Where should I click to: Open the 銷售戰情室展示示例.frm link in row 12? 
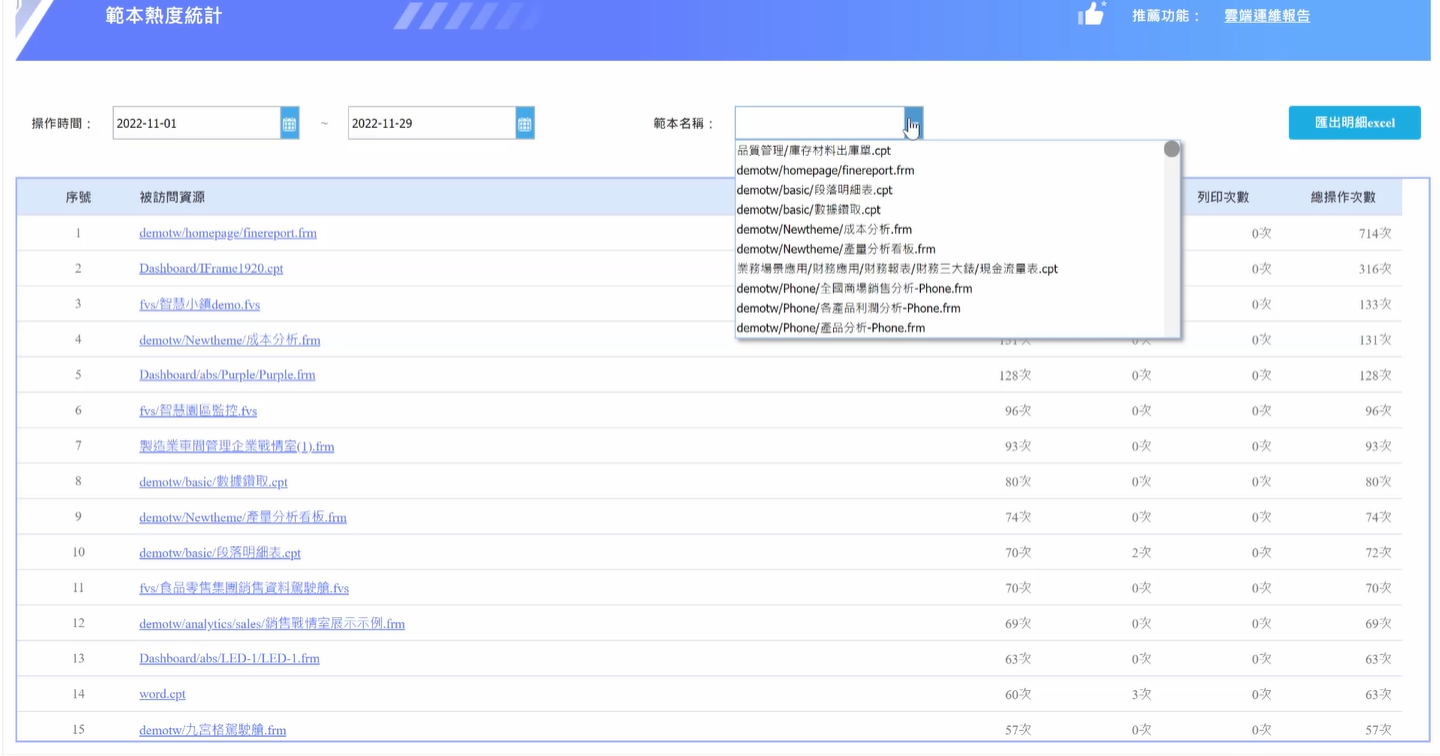tap(272, 624)
